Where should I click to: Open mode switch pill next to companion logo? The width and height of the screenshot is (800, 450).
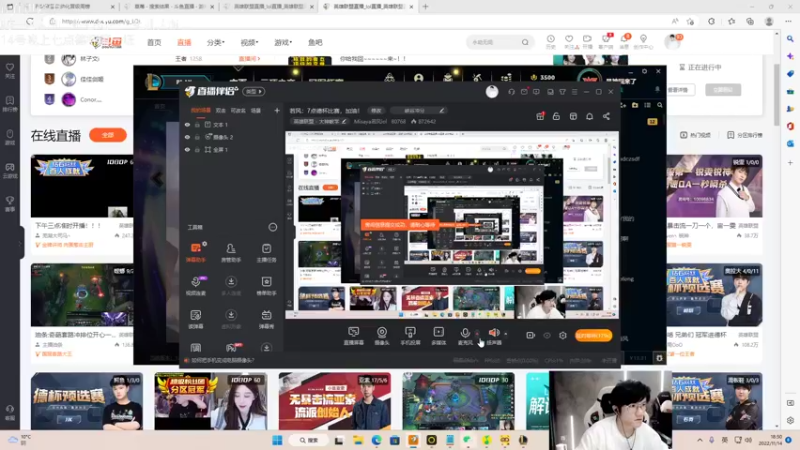pyautogui.click(x=254, y=91)
